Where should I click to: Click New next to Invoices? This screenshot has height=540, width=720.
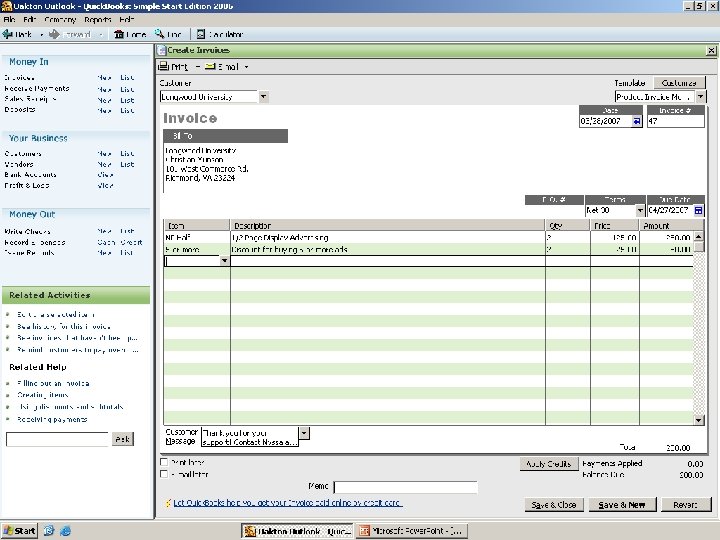pos(104,78)
